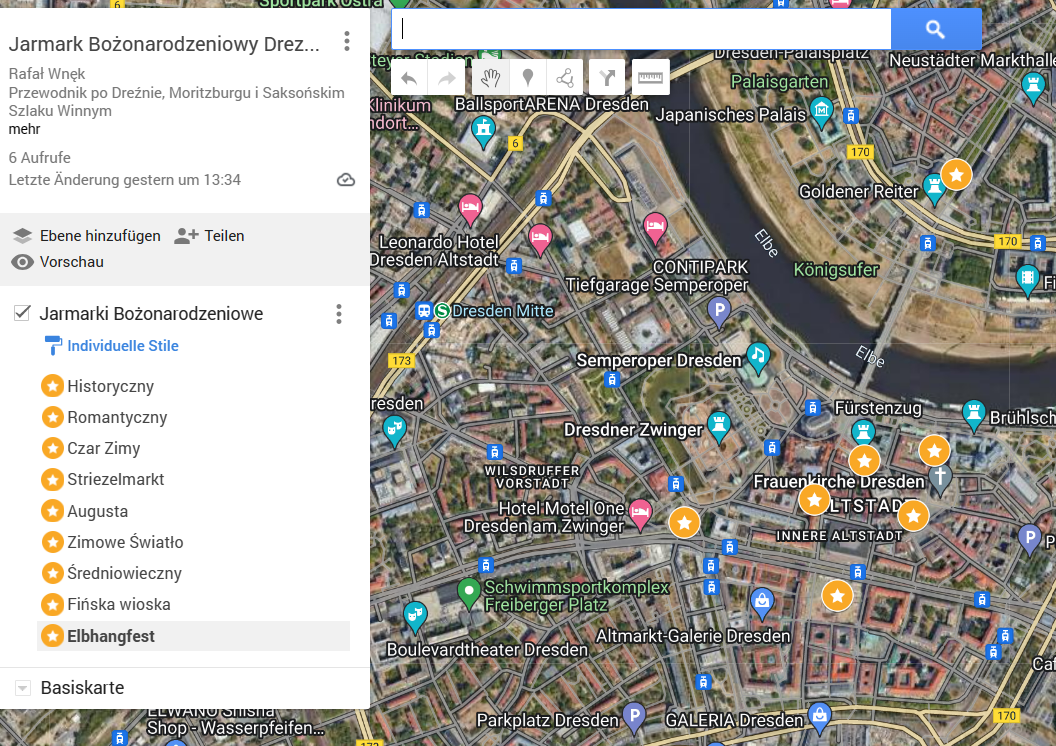
Task: Click the Frauenkirche Dresden church cross pin
Action: click(940, 477)
